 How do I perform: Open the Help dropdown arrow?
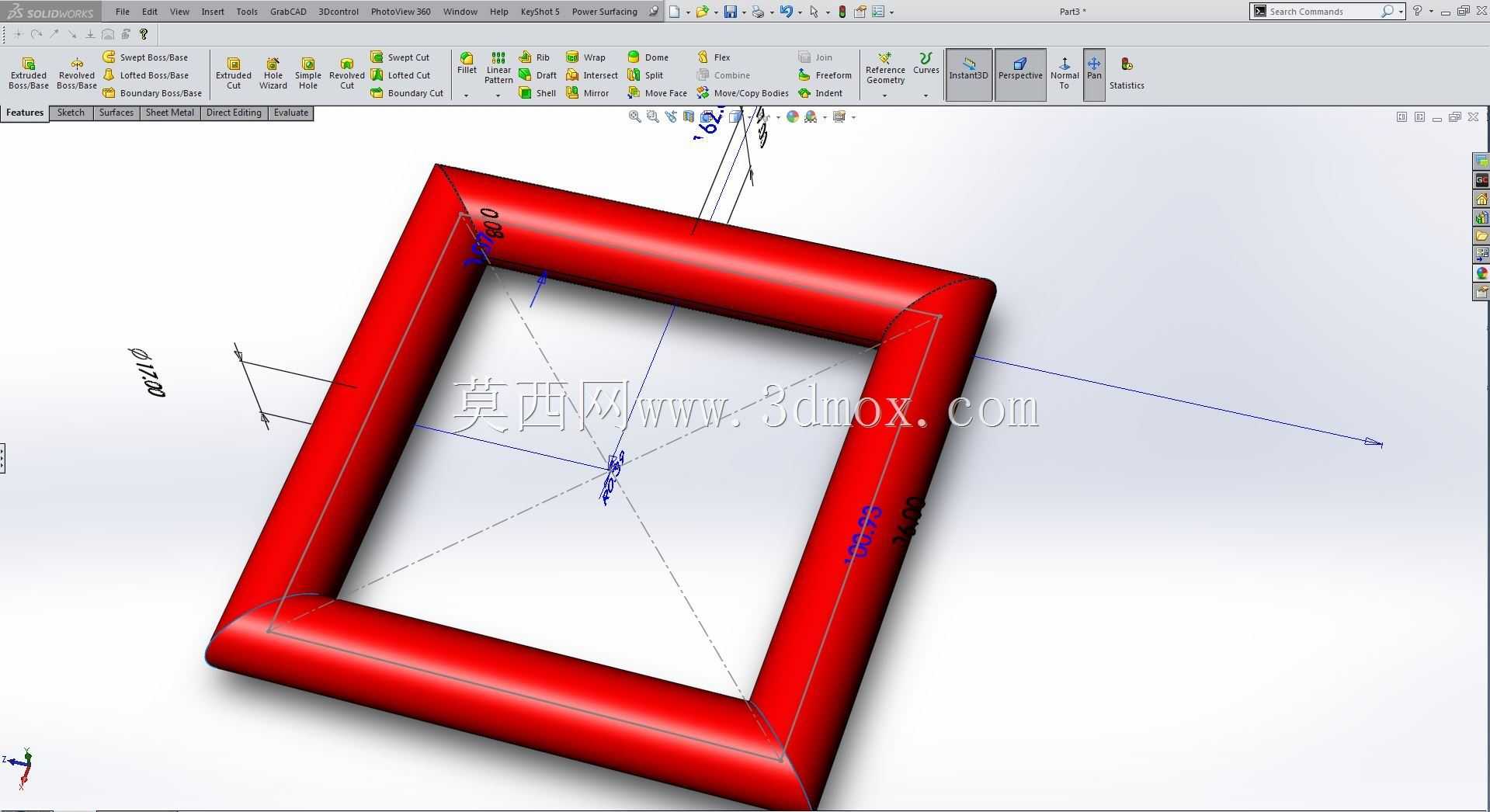click(1431, 12)
